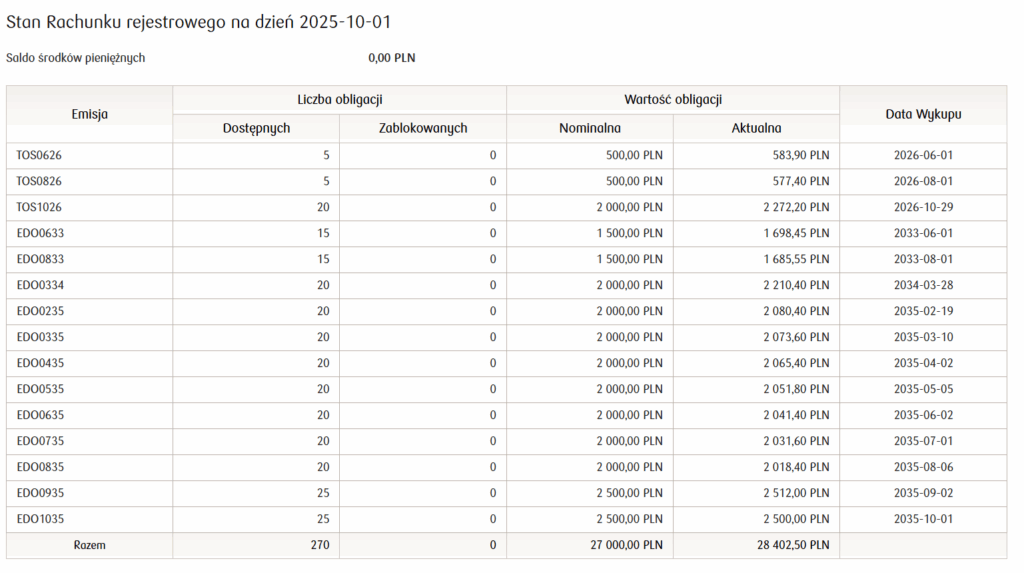Screen dimensions: 1024x573
Task: Click the Data Wykupu column header
Action: [923, 114]
